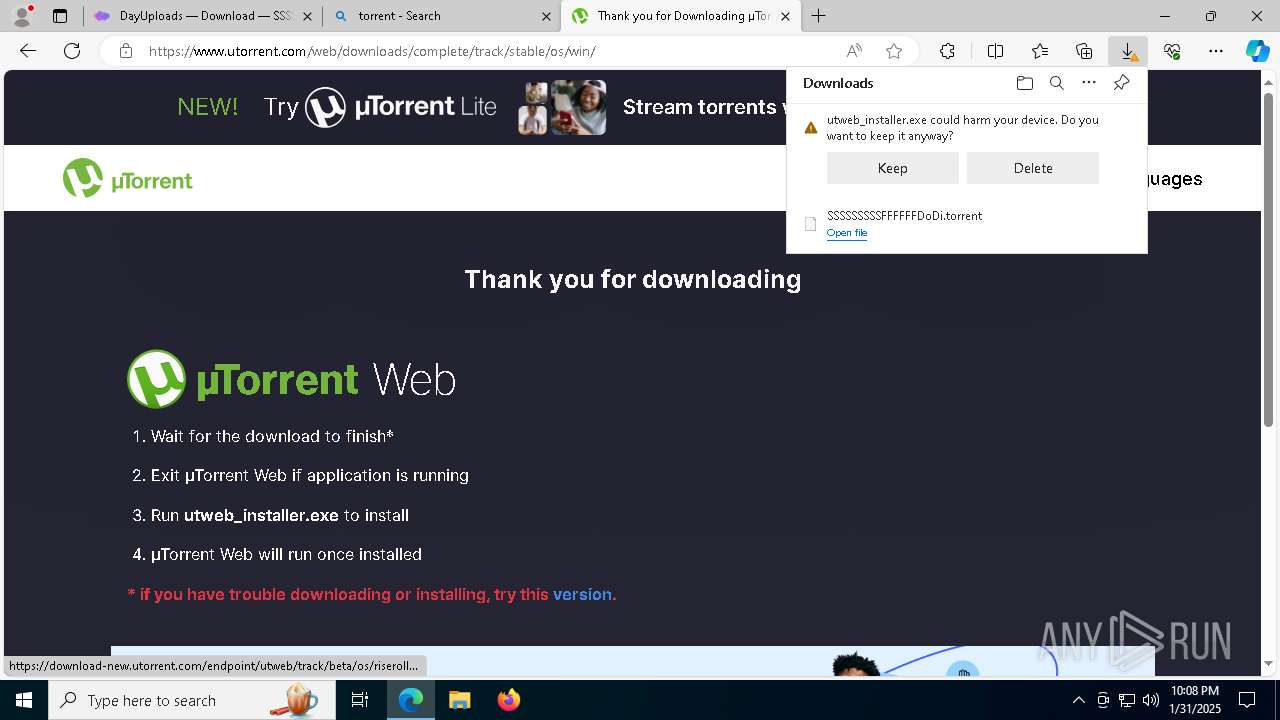Open the tab actions menu icon
Screen dimensions: 1280x720
point(60,16)
